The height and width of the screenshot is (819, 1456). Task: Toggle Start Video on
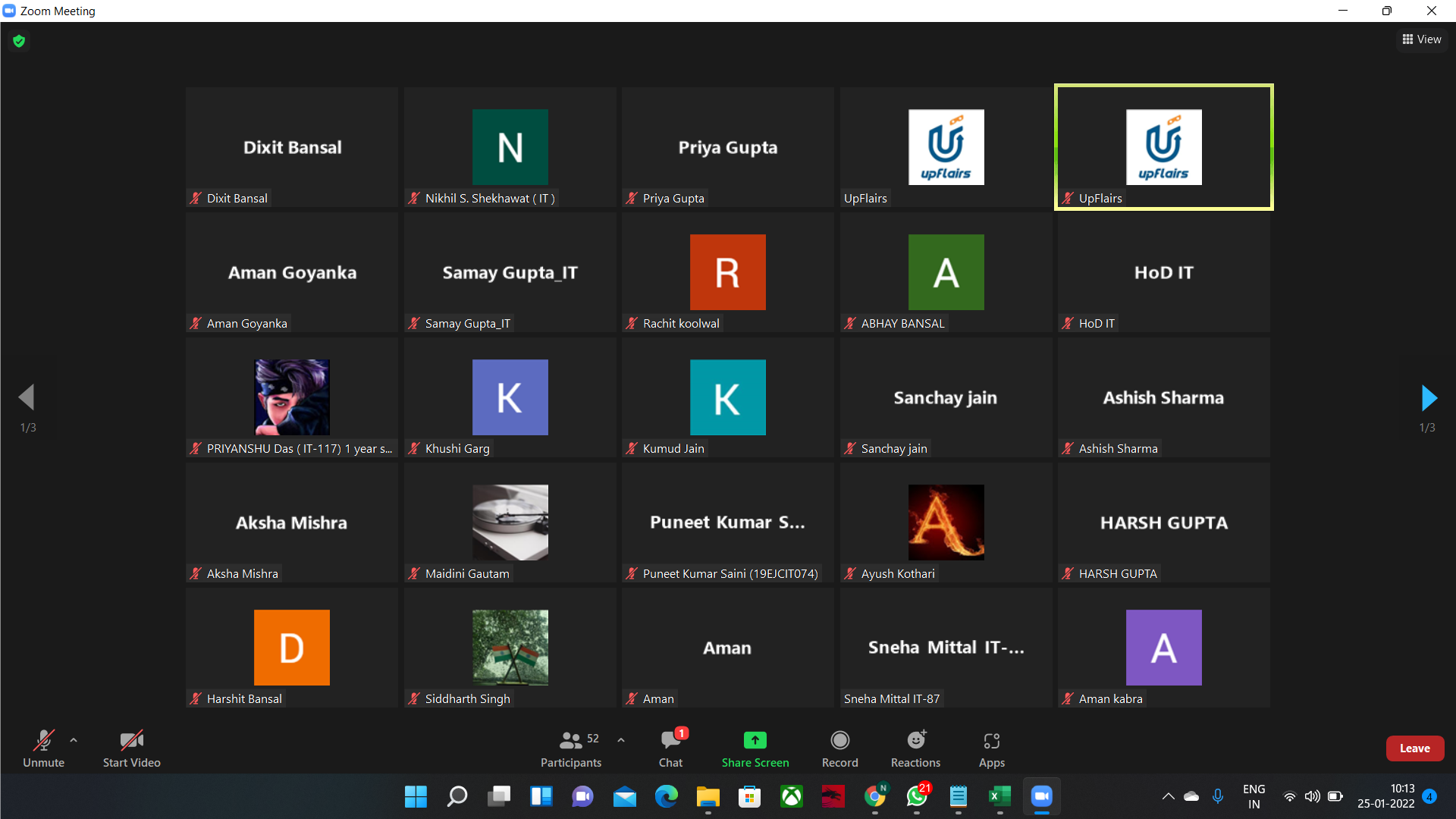tap(131, 740)
